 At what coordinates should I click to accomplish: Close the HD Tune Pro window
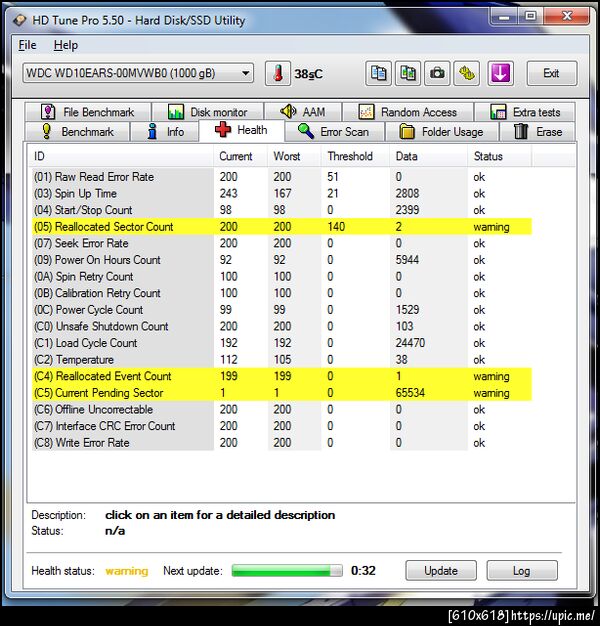point(566,17)
